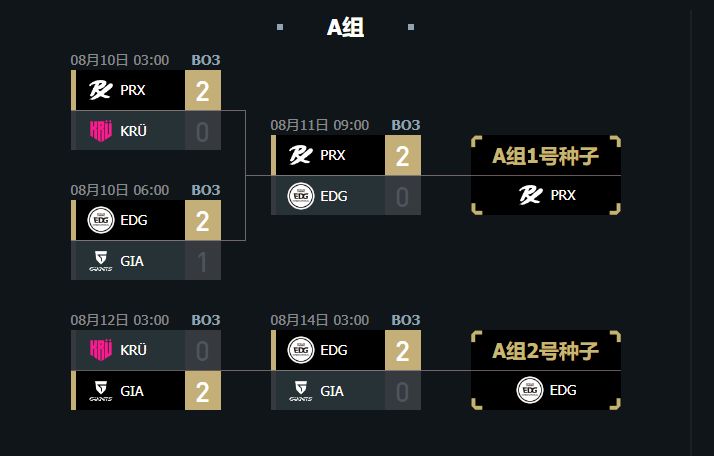
Task: Click EDG team name in 08月14日 match
Action: pyautogui.click(x=334, y=350)
